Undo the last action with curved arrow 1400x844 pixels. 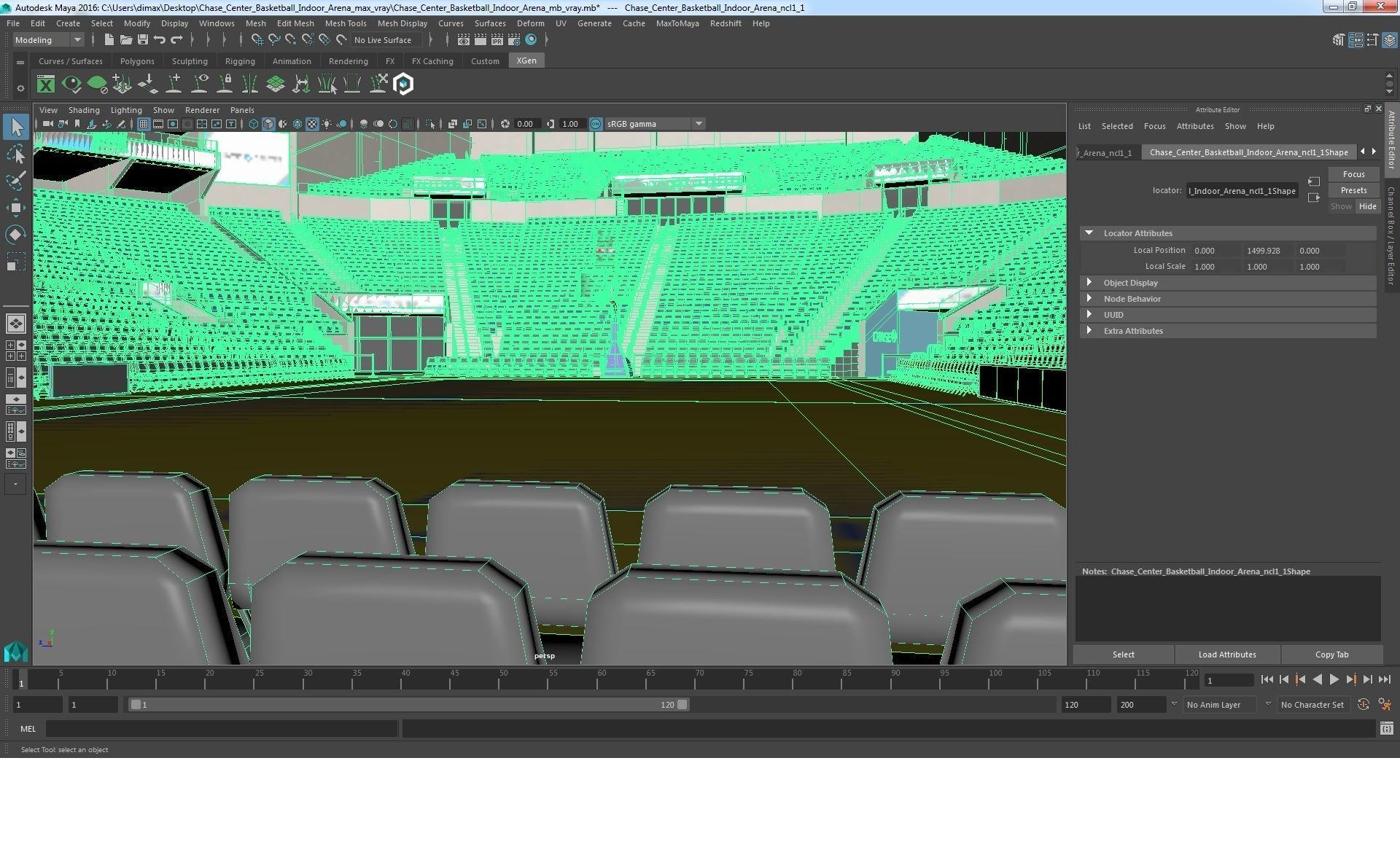(160, 40)
